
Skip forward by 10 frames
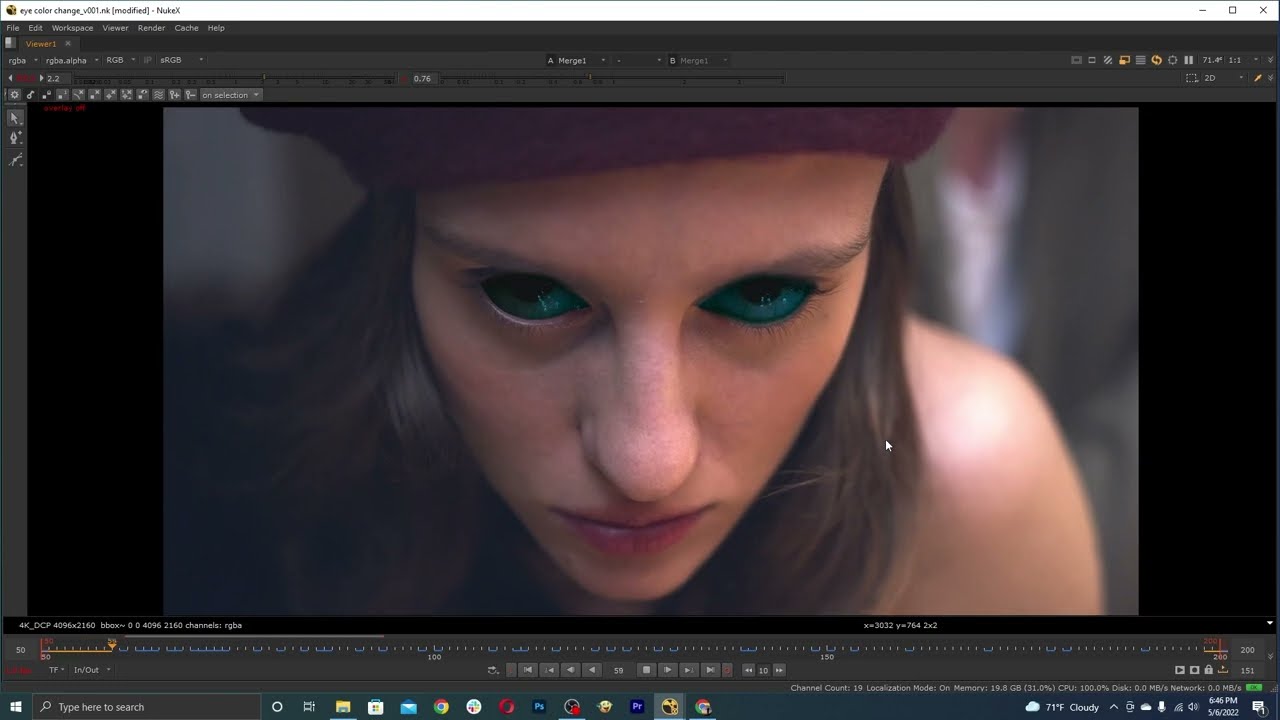pyautogui.click(x=779, y=670)
